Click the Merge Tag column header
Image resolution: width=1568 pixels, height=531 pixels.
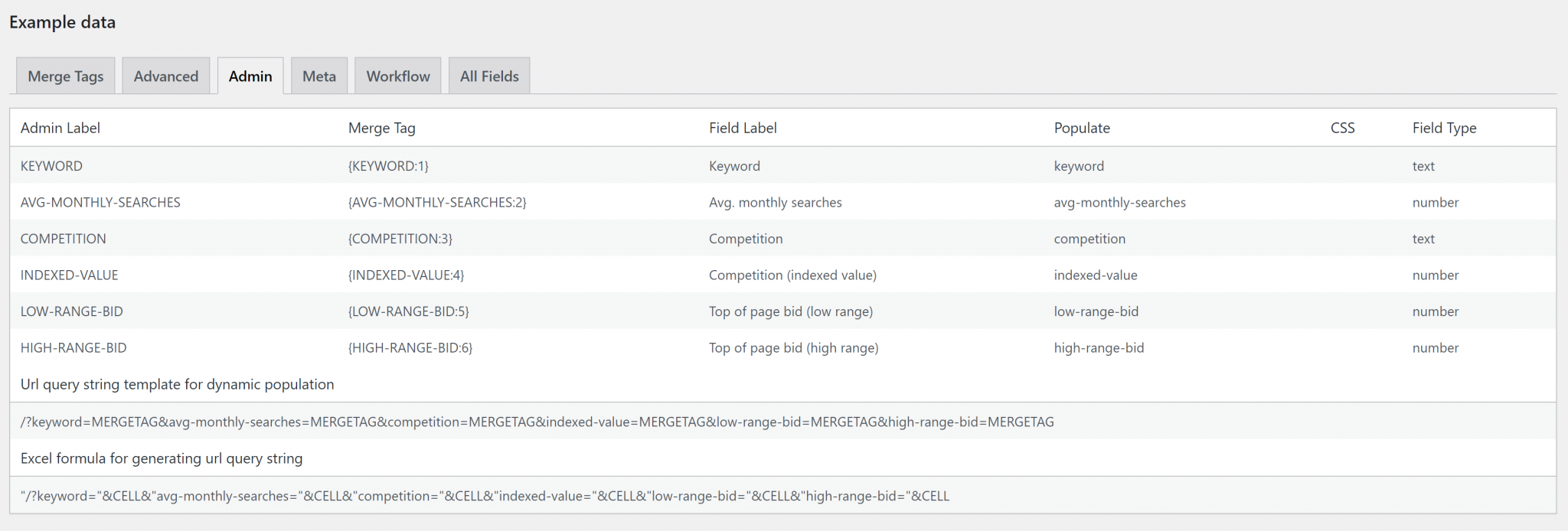(x=381, y=129)
